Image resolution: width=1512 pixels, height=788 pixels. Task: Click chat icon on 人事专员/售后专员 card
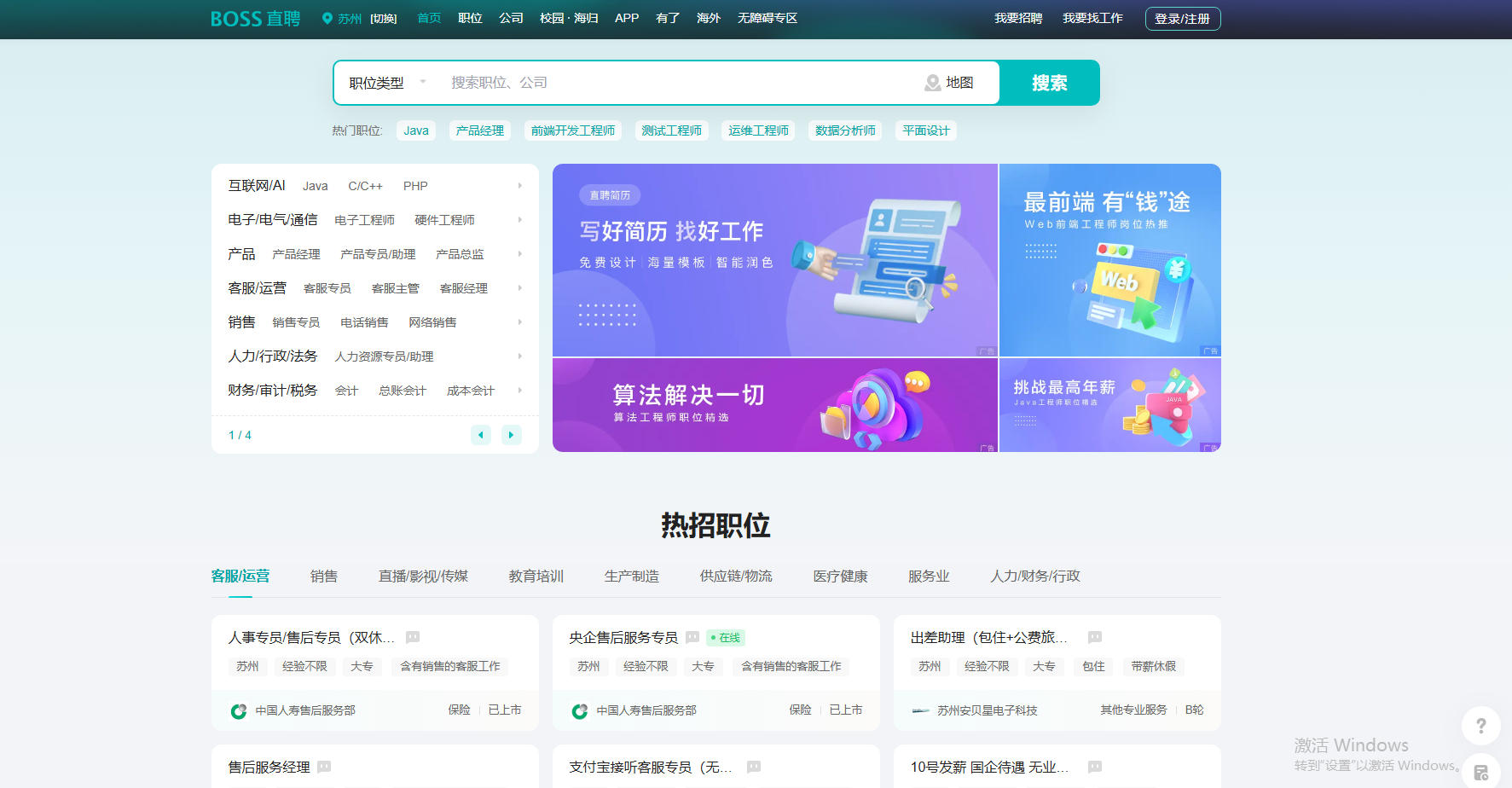(413, 637)
